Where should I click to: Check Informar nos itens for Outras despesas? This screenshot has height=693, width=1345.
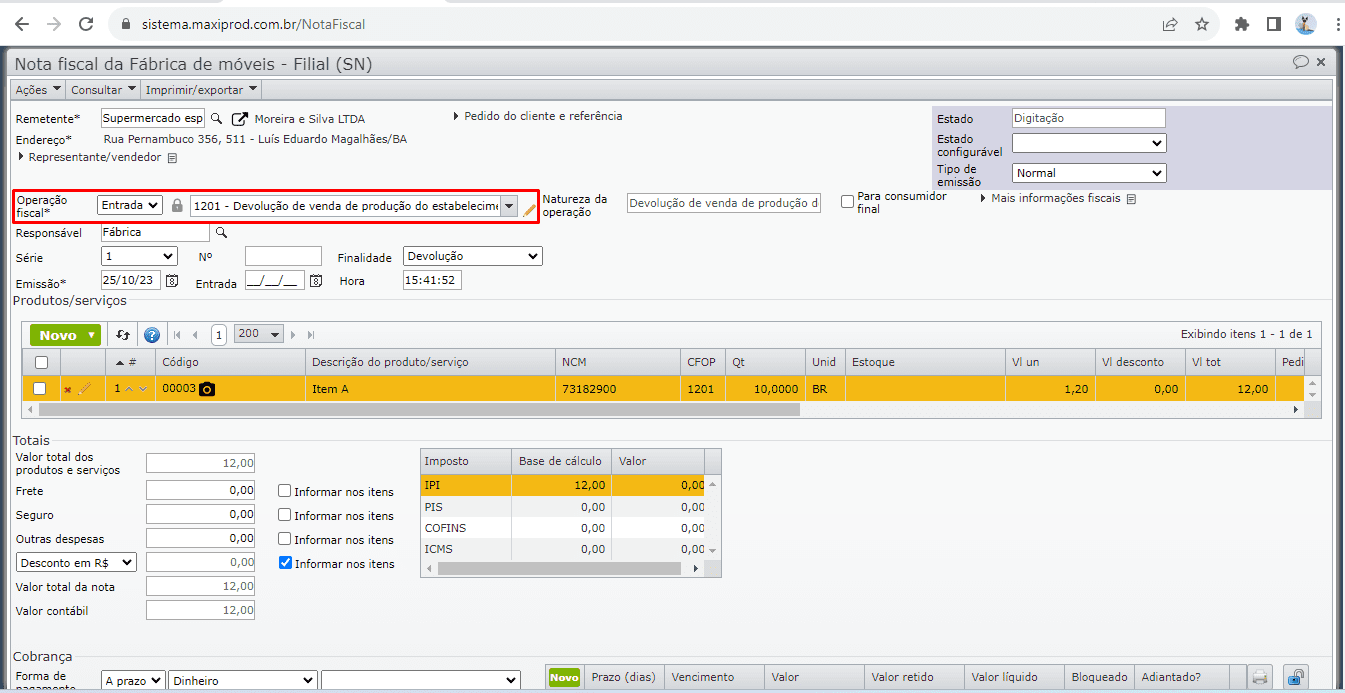[x=285, y=539]
